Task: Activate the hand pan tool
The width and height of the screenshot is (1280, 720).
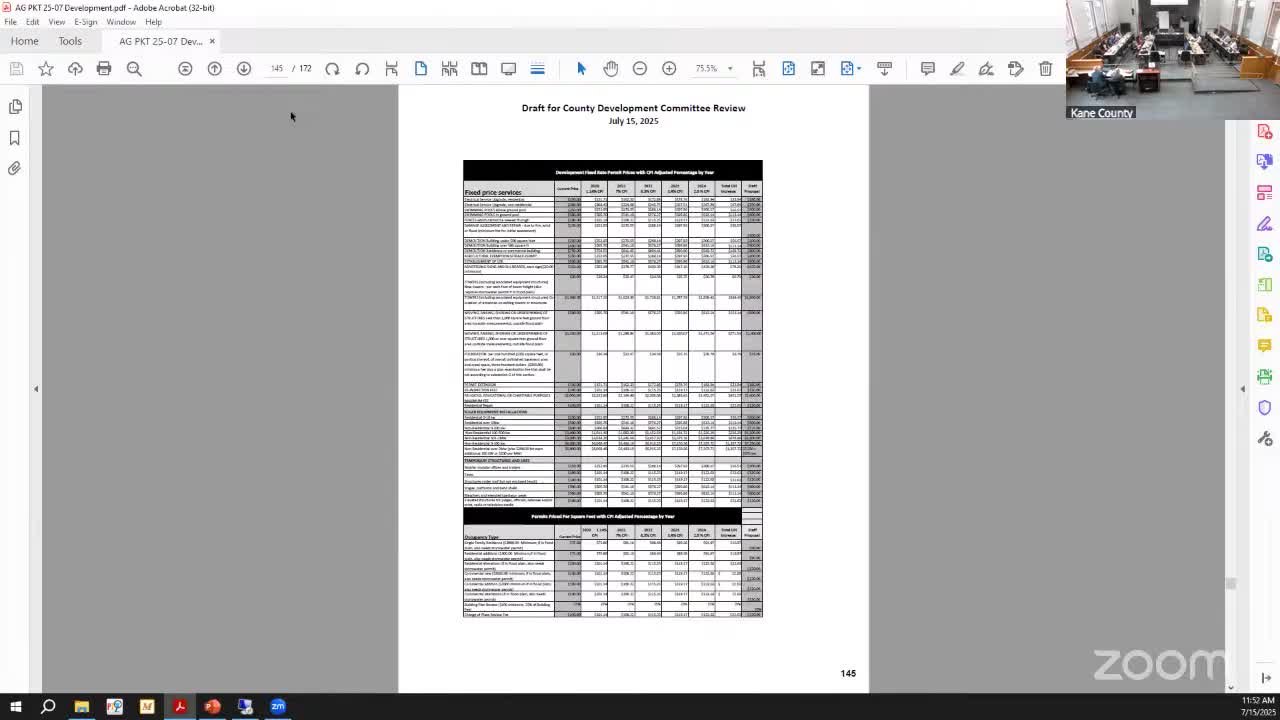Action: pos(611,68)
